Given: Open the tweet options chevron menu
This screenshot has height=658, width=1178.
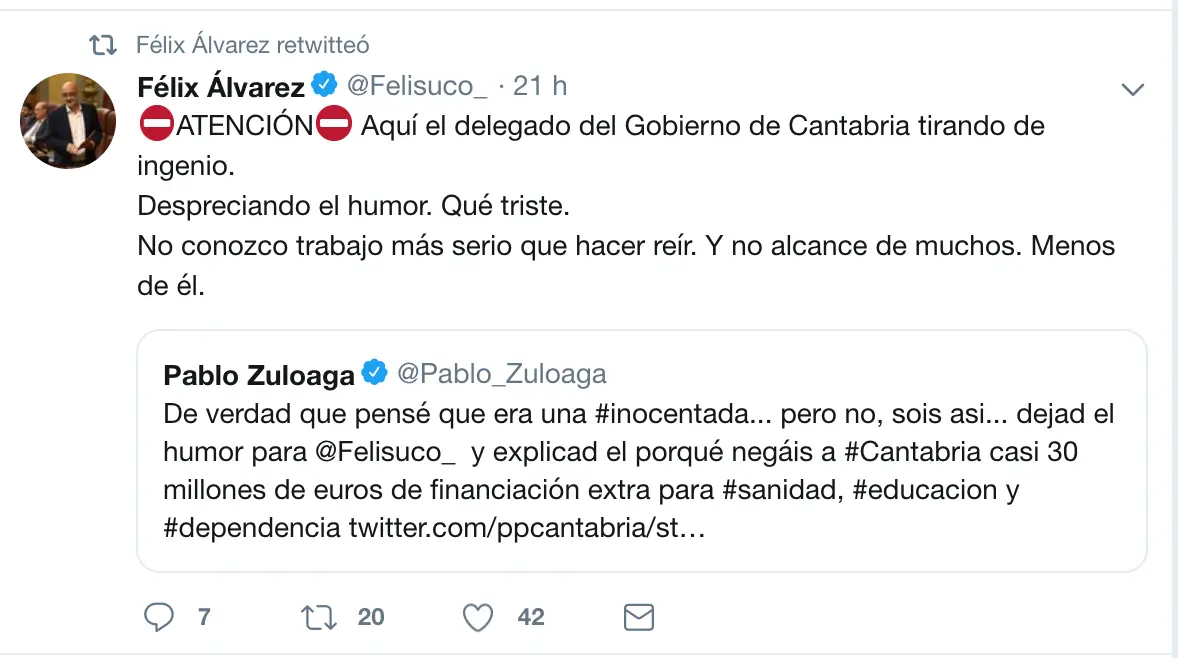Looking at the screenshot, I should coord(1132,90).
